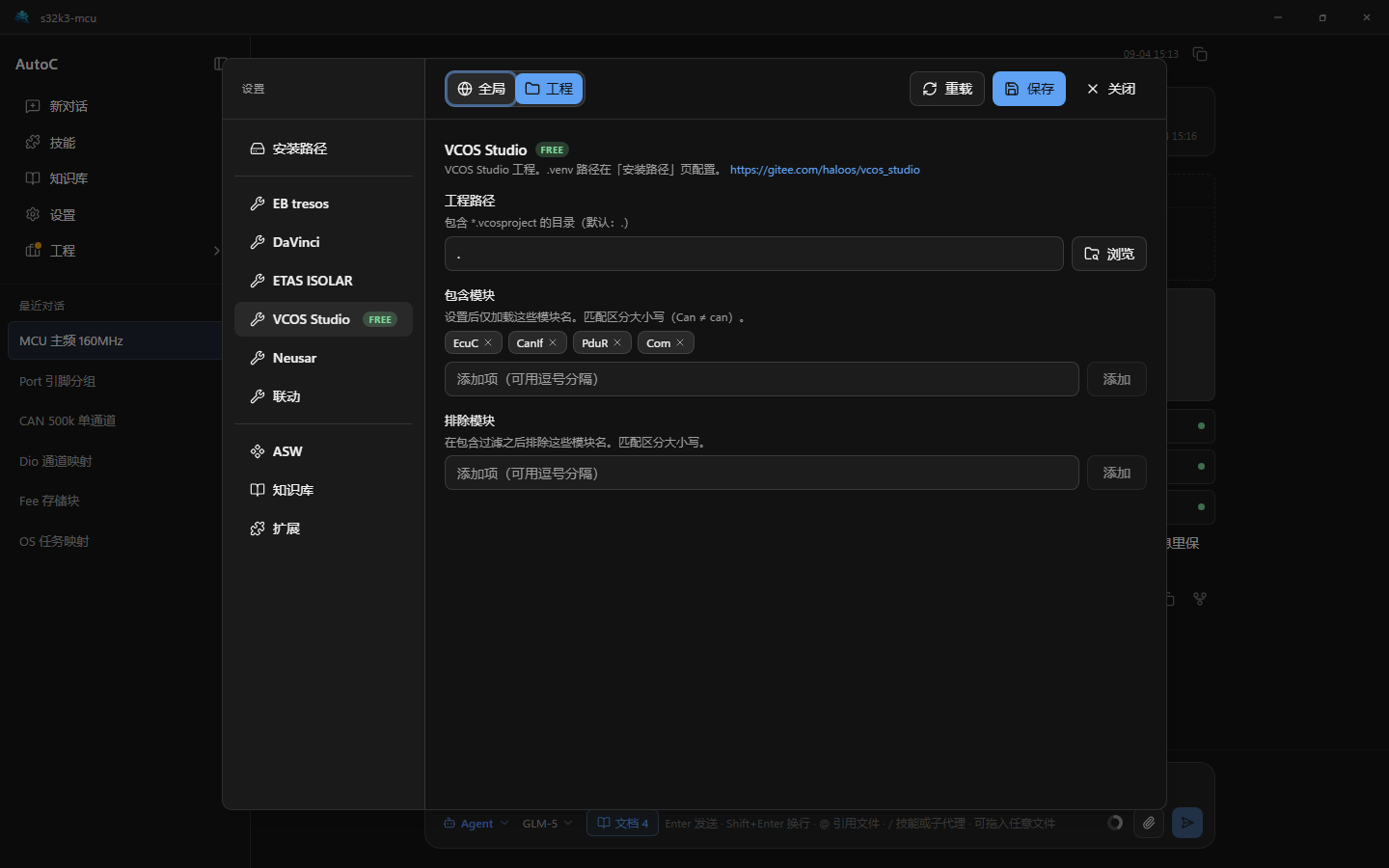
Task: Open ASW settings section
Action: [x=323, y=451]
